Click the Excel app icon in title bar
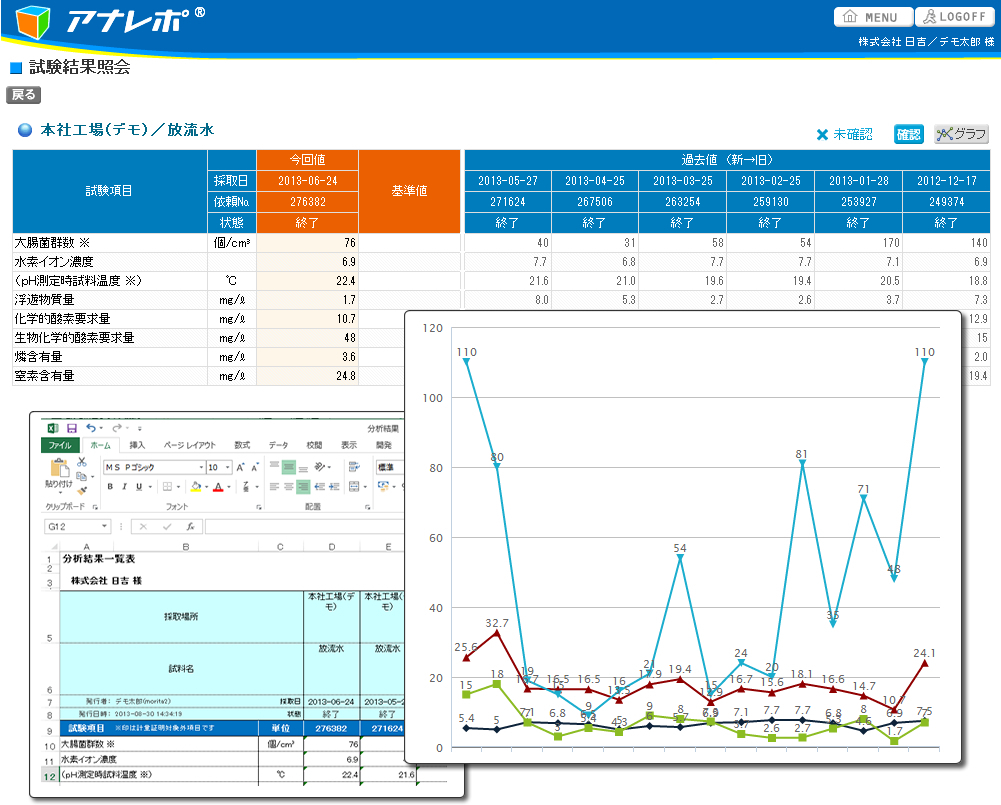The image size is (1001, 805). 53,428
